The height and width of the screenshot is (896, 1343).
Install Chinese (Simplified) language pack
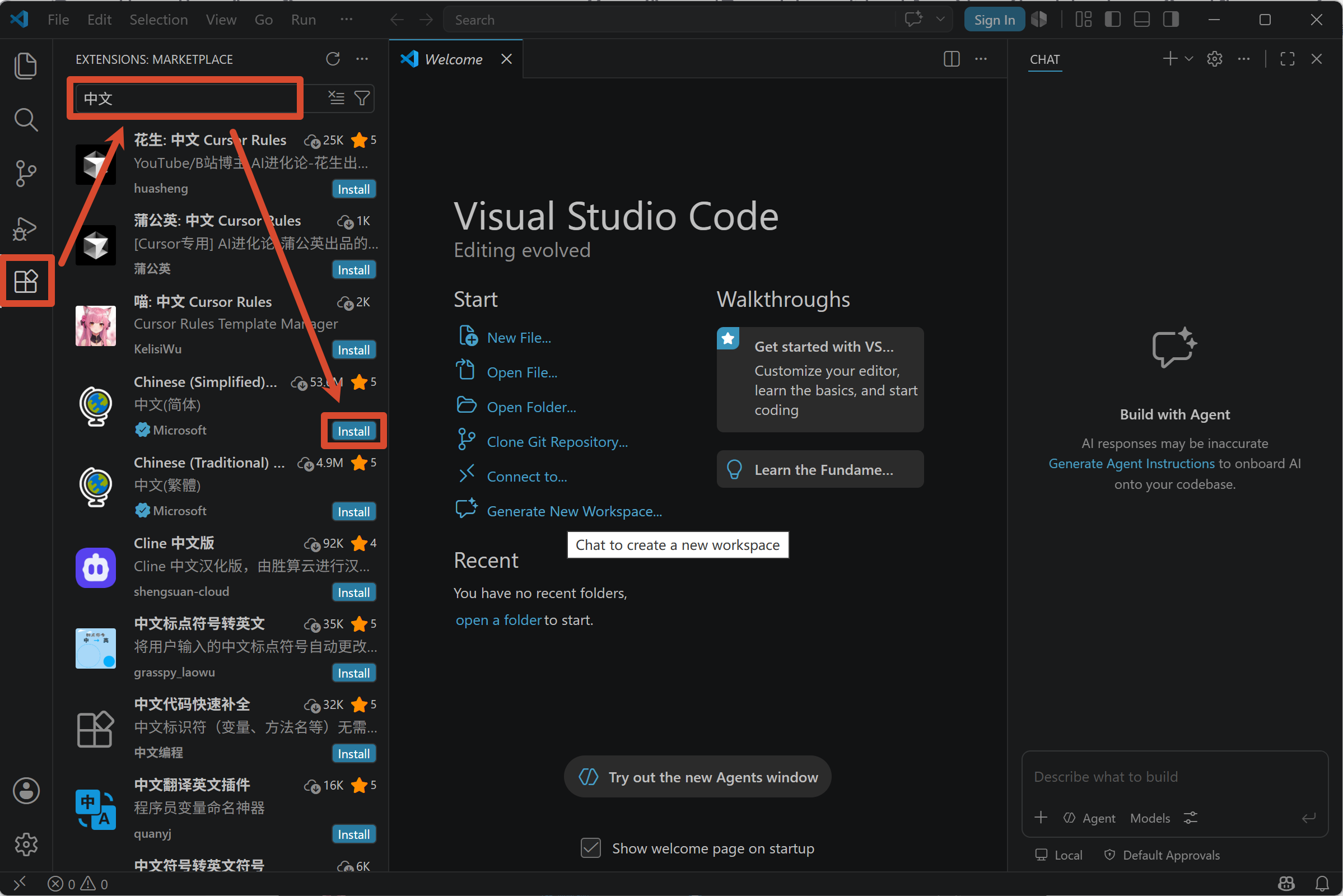tap(354, 431)
